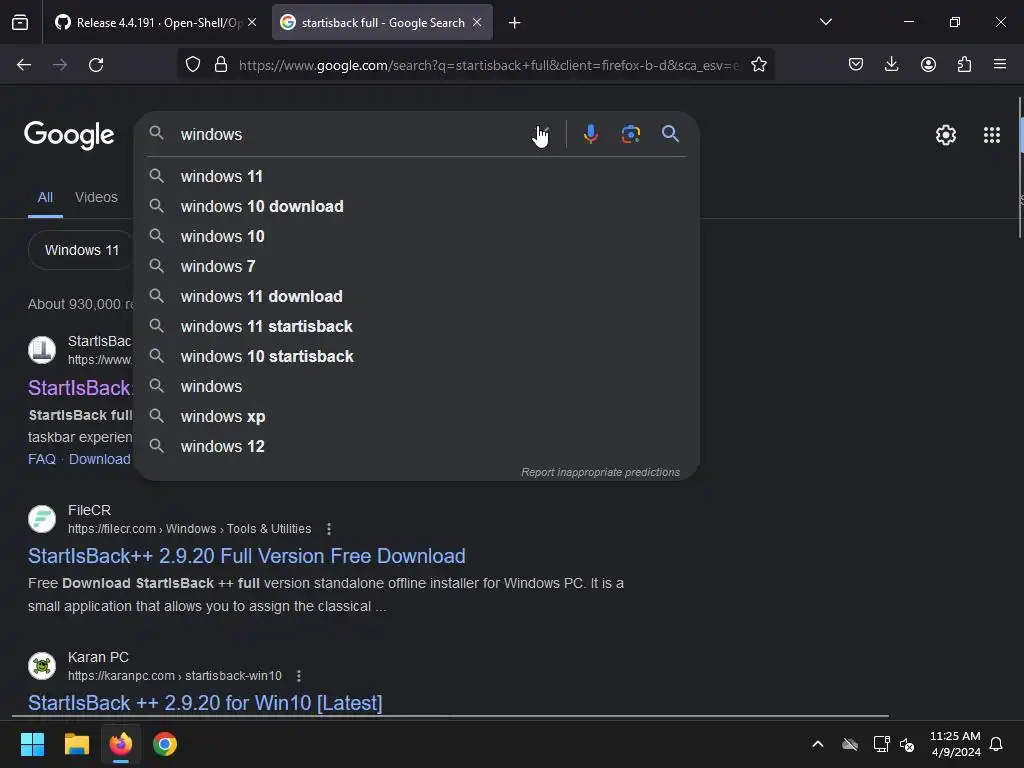Image resolution: width=1024 pixels, height=768 pixels.
Task: Select suggestion windows 11
Action: click(x=417, y=176)
